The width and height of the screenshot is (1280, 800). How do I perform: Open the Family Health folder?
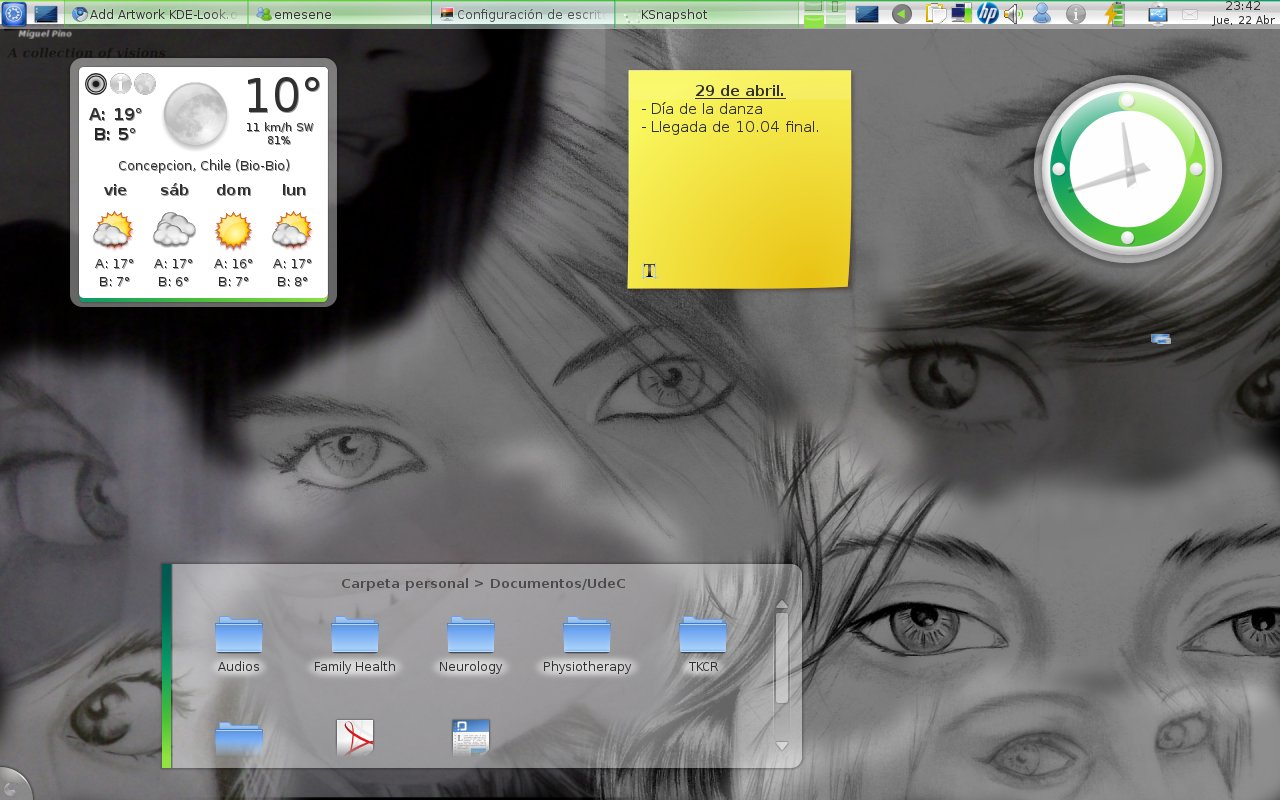tap(355, 646)
